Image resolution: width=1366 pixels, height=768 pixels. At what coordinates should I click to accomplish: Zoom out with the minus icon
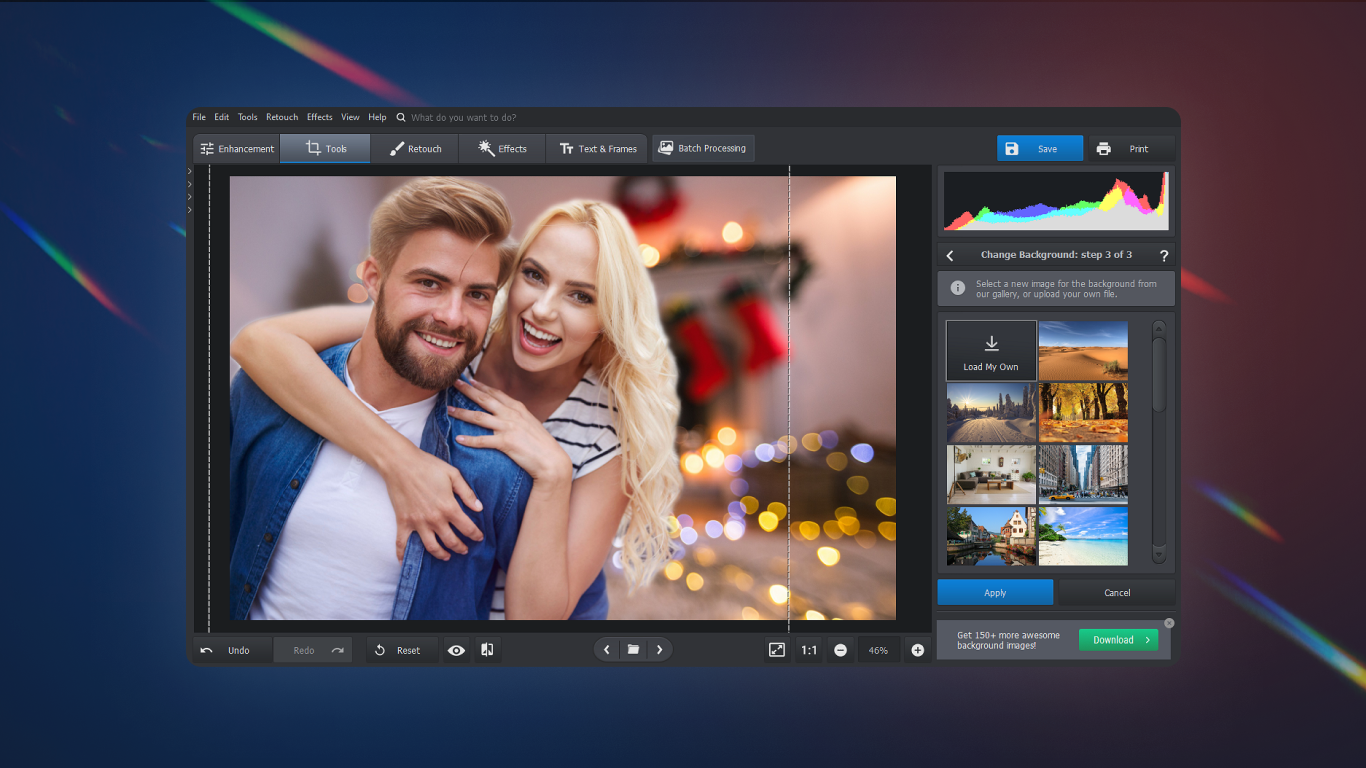click(840, 650)
